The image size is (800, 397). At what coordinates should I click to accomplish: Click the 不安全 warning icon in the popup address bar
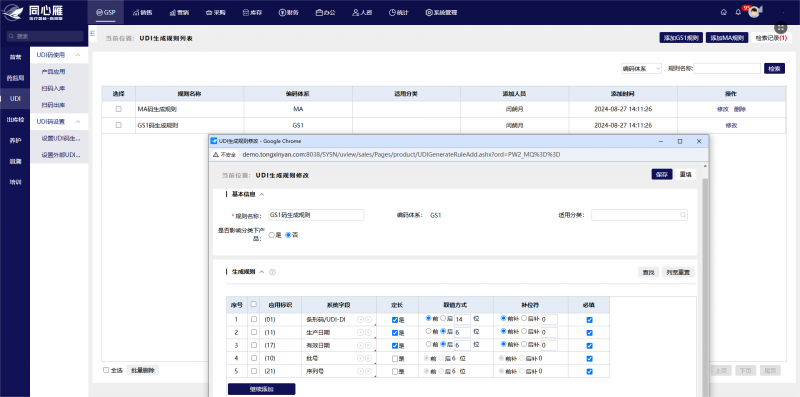click(216, 154)
